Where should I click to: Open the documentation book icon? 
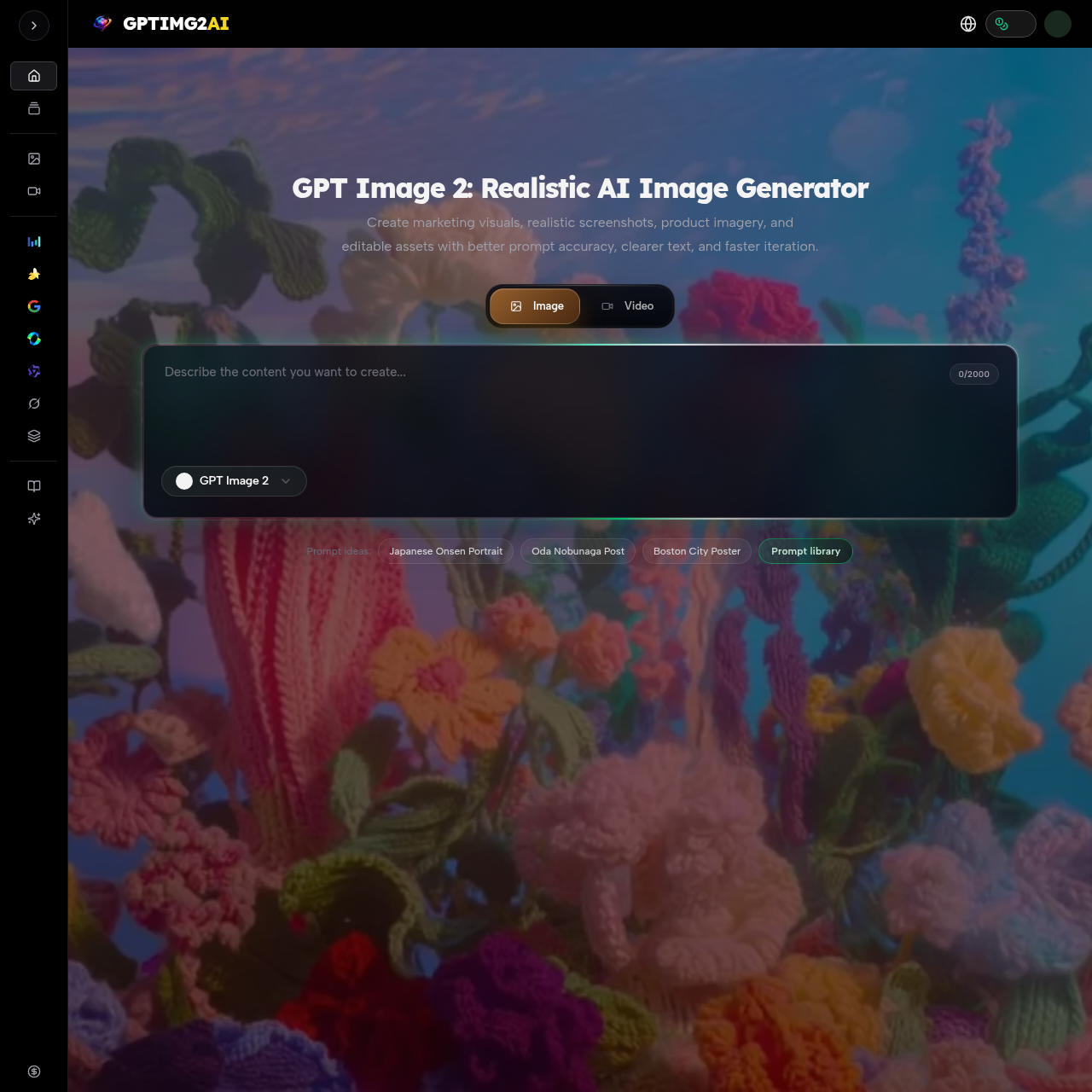[x=33, y=485]
